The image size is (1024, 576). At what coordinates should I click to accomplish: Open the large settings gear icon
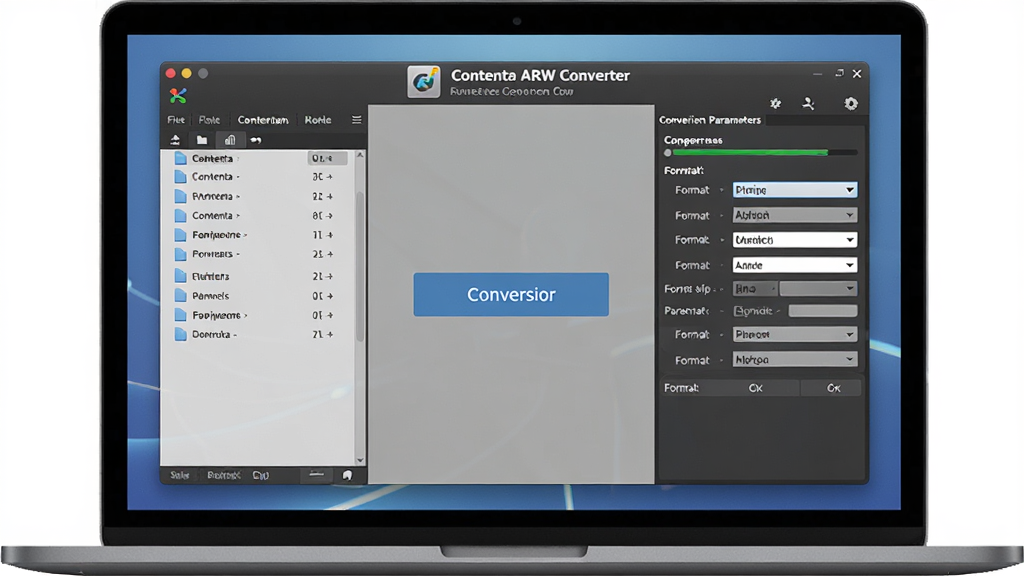coord(850,103)
